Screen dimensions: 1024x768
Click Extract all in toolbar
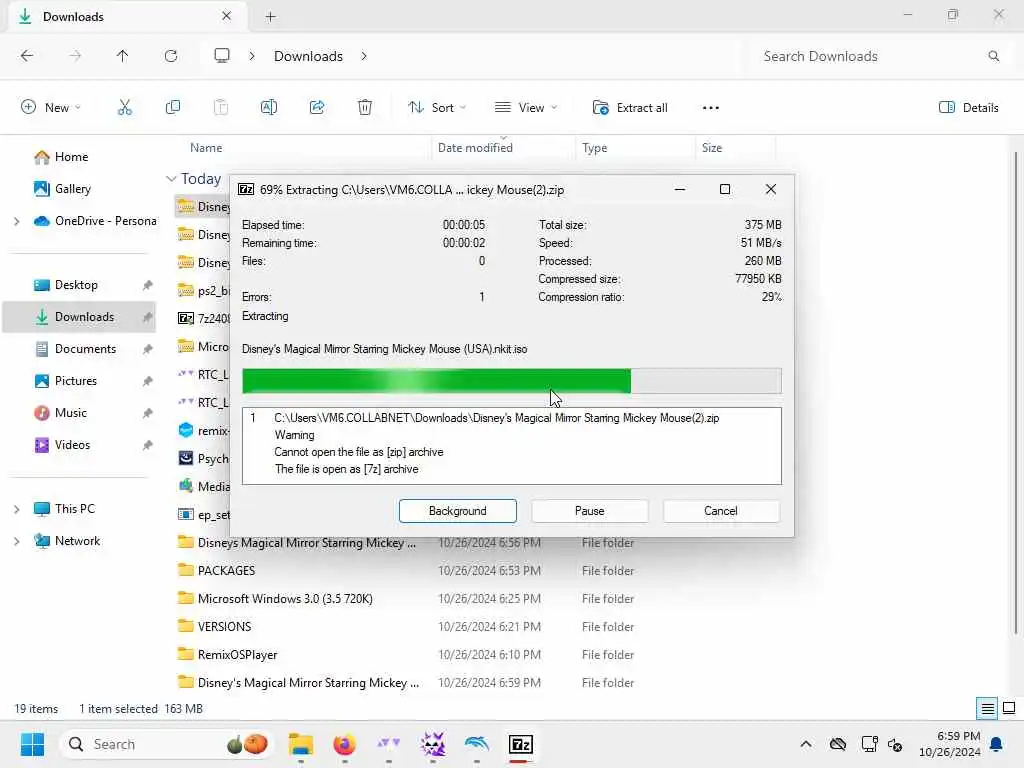click(x=630, y=108)
